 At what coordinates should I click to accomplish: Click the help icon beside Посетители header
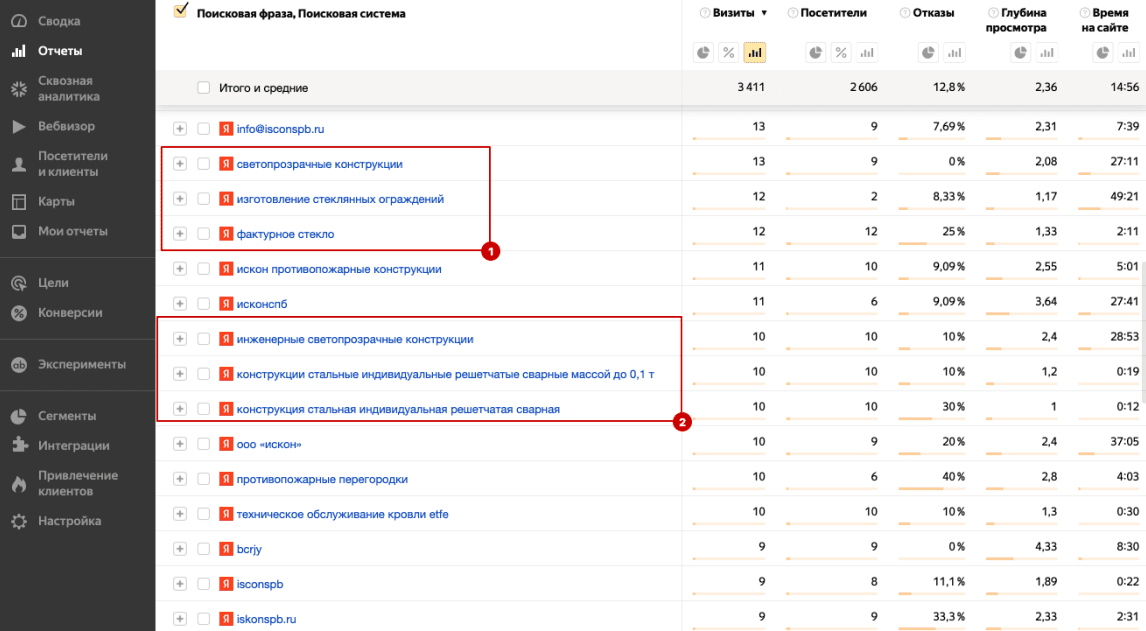click(793, 13)
